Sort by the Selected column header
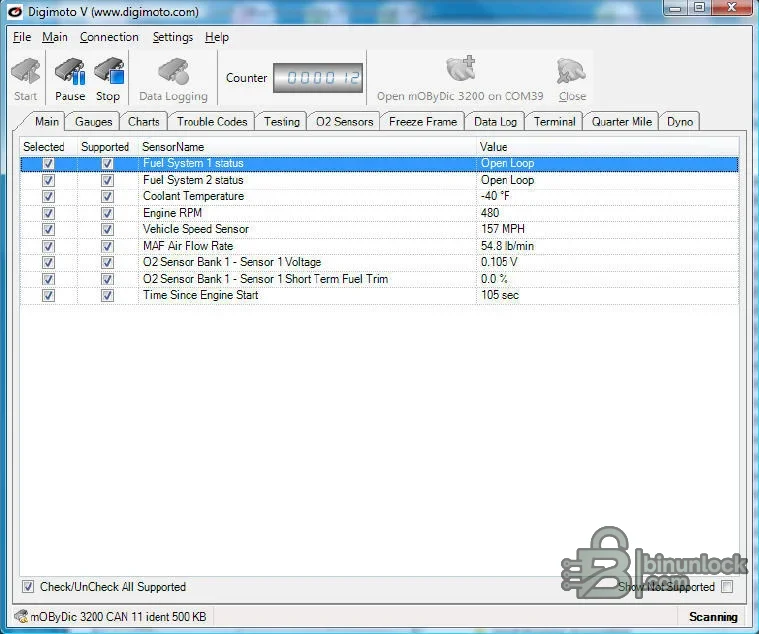Viewport: 759px width, 634px height. (x=48, y=147)
